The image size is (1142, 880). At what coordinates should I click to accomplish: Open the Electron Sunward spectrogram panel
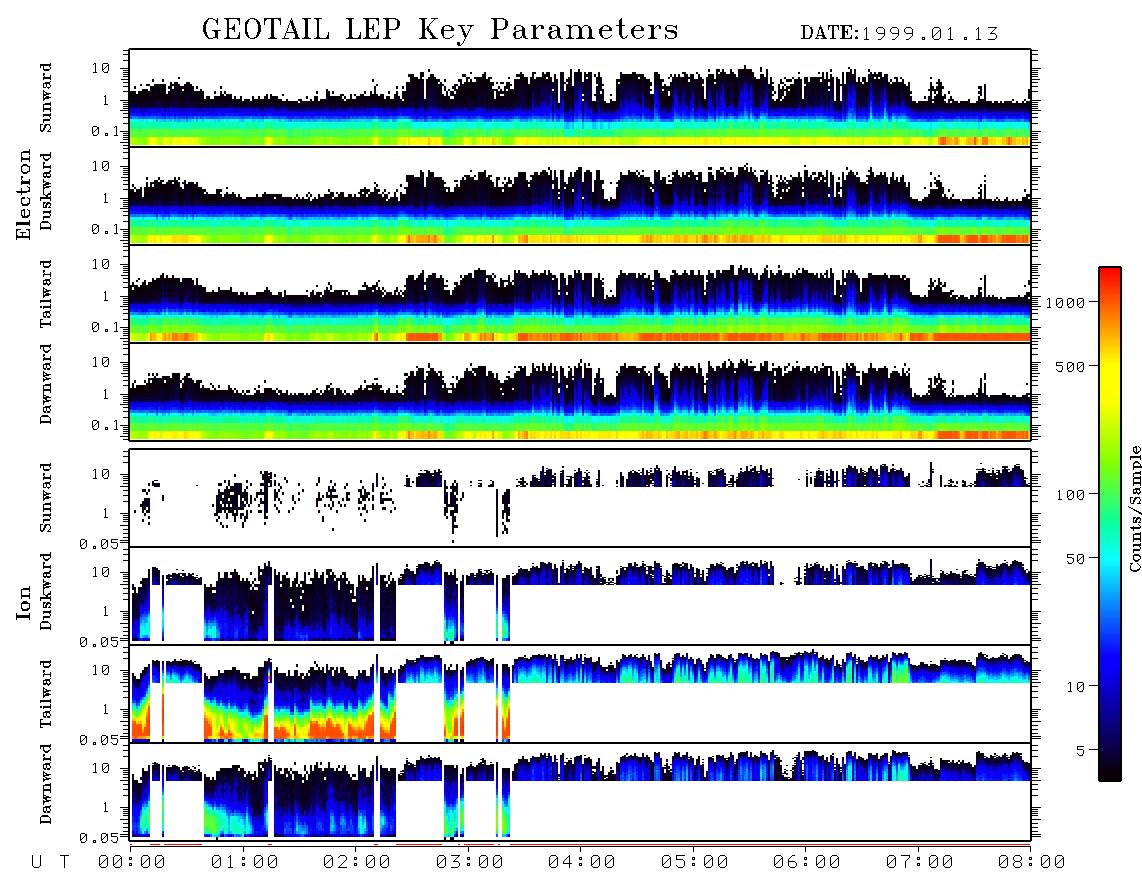pos(580,98)
